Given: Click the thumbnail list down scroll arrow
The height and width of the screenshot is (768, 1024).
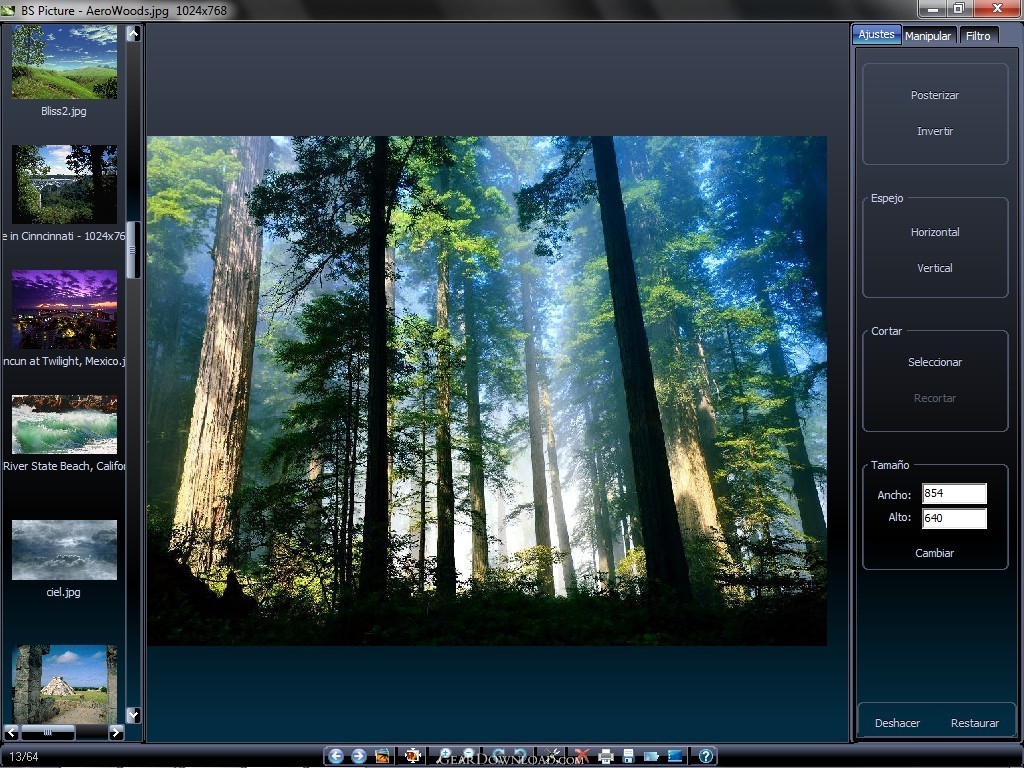Looking at the screenshot, I should 133,715.
